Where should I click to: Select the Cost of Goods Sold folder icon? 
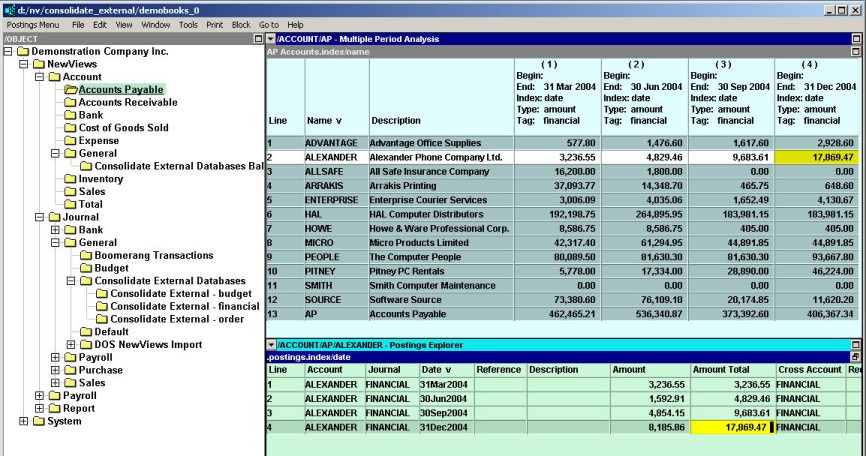tap(71, 128)
